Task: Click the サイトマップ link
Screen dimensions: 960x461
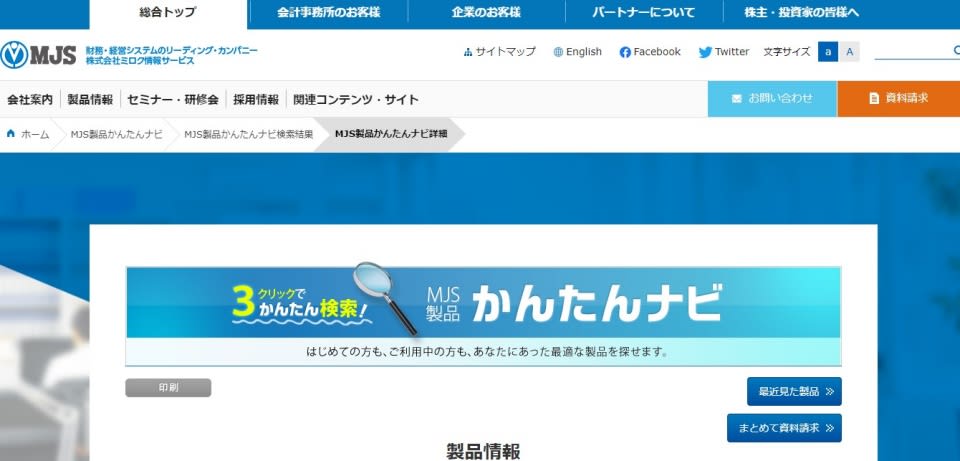Action: (506, 52)
